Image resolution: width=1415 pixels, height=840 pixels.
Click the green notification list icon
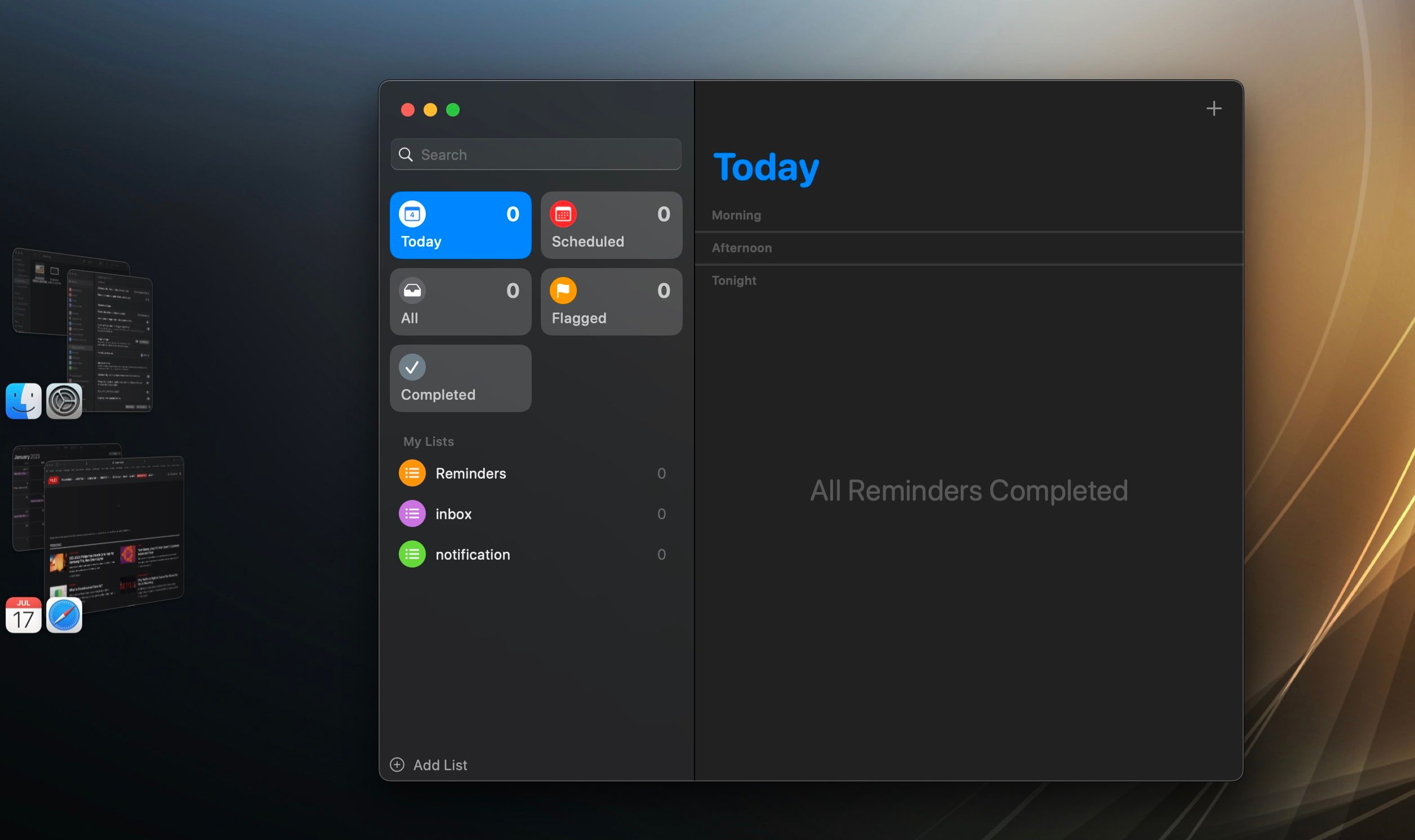tap(412, 554)
